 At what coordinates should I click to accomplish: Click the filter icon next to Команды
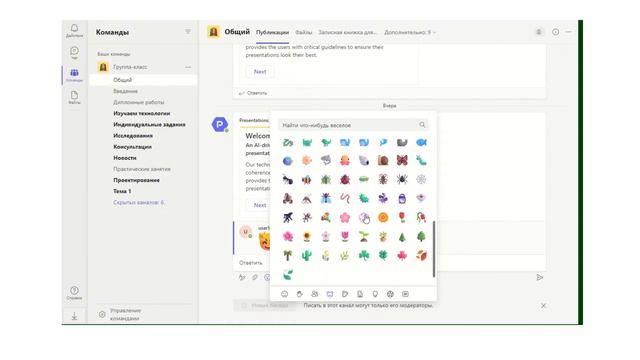pos(188,32)
